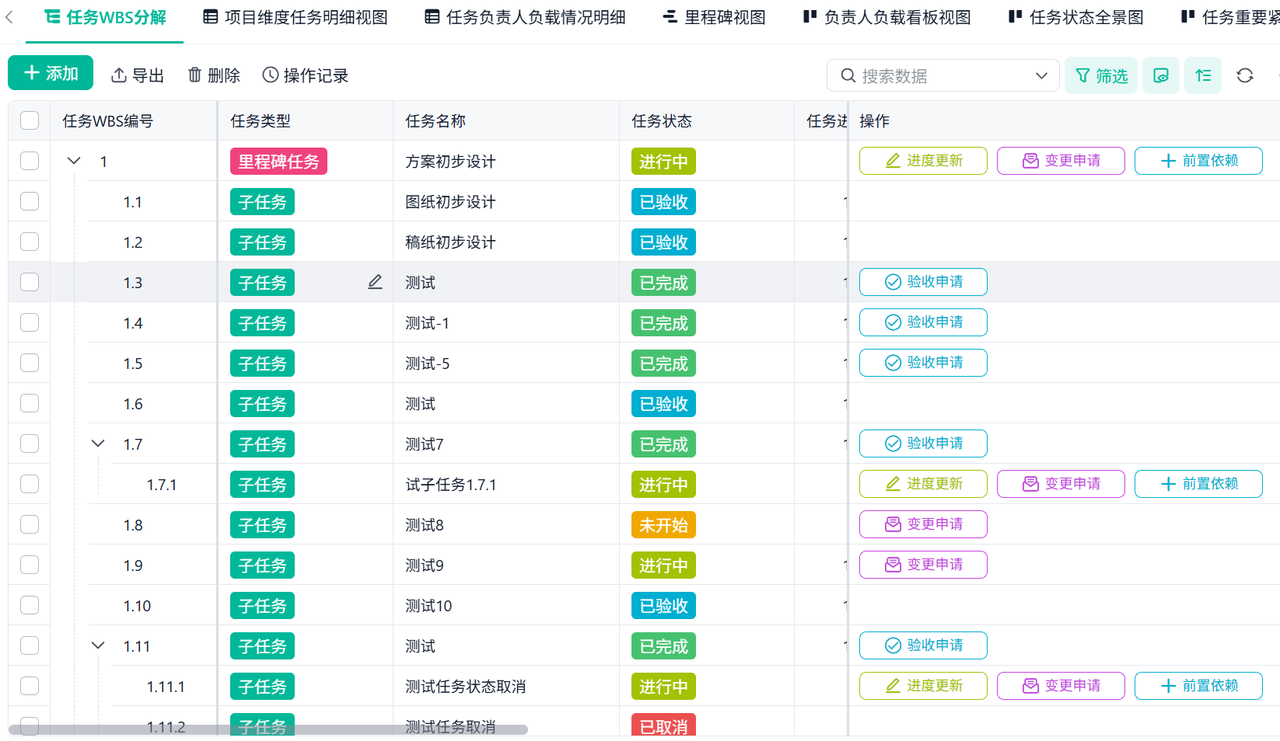Check the box for row 1.9
1280x741 pixels.
coord(29,565)
